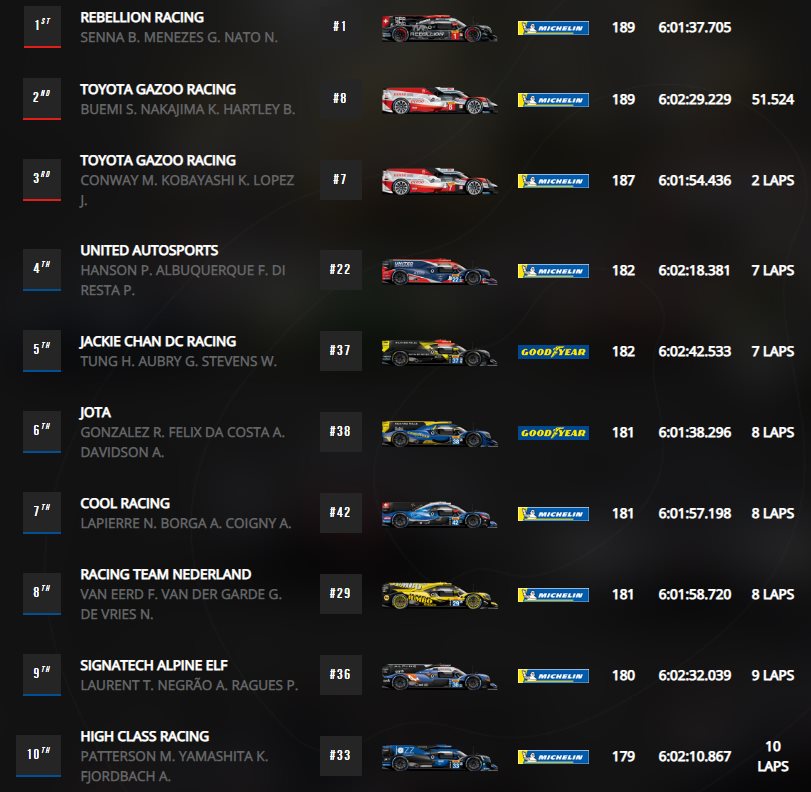Click the Signatech Alpine Elf team name
This screenshot has height=792, width=811.
[x=154, y=666]
